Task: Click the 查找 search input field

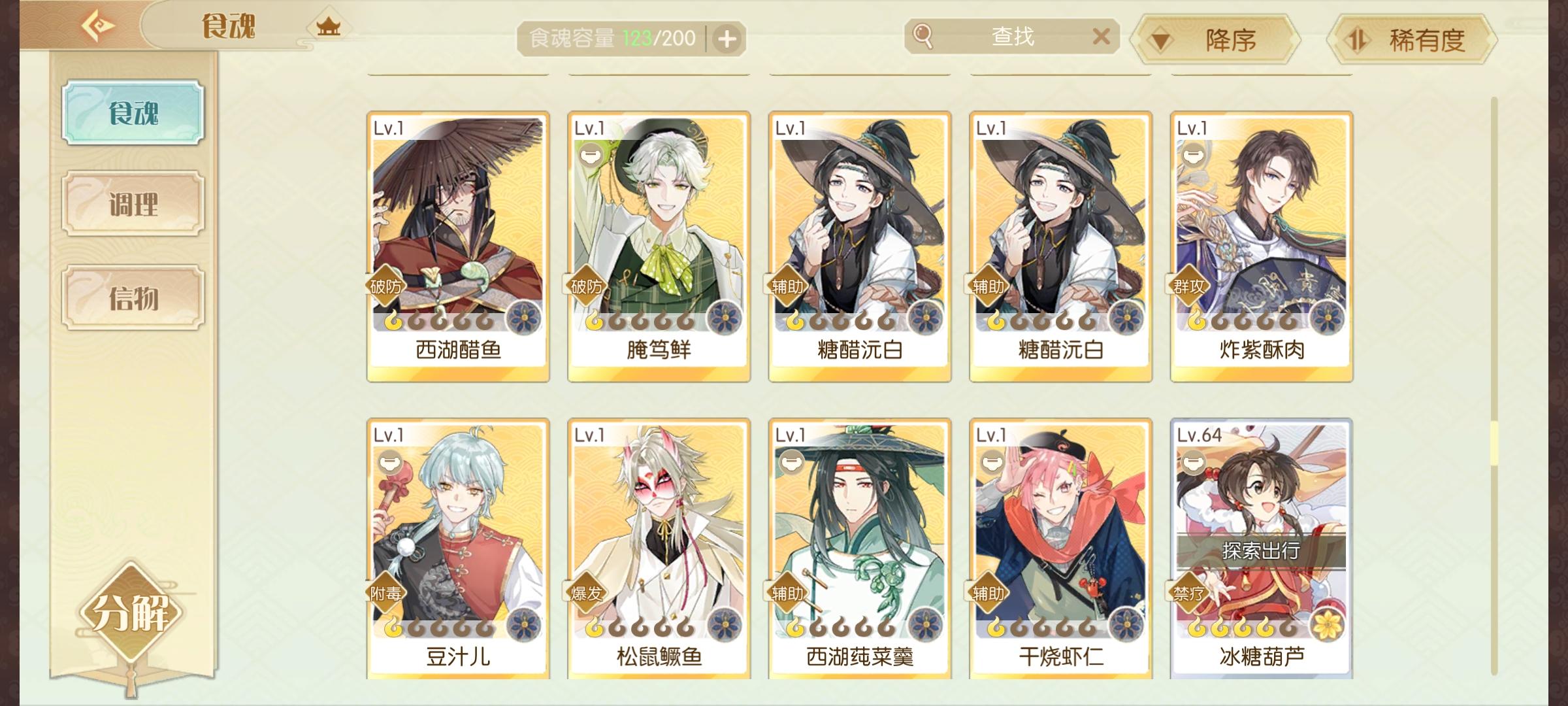Action: click(1013, 36)
